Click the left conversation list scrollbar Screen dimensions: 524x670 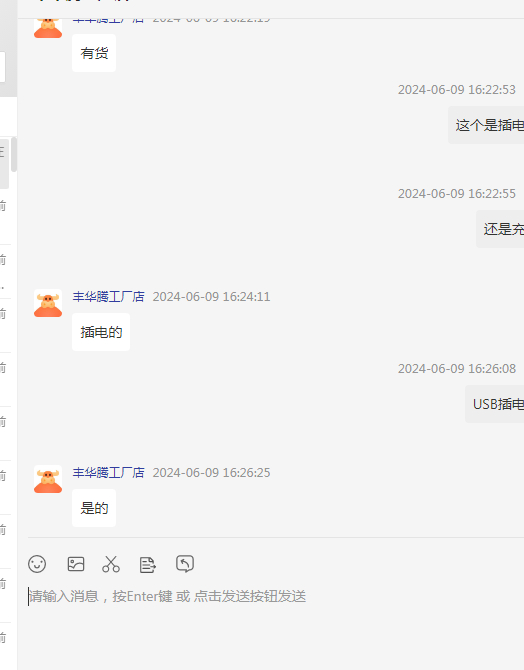(14, 154)
